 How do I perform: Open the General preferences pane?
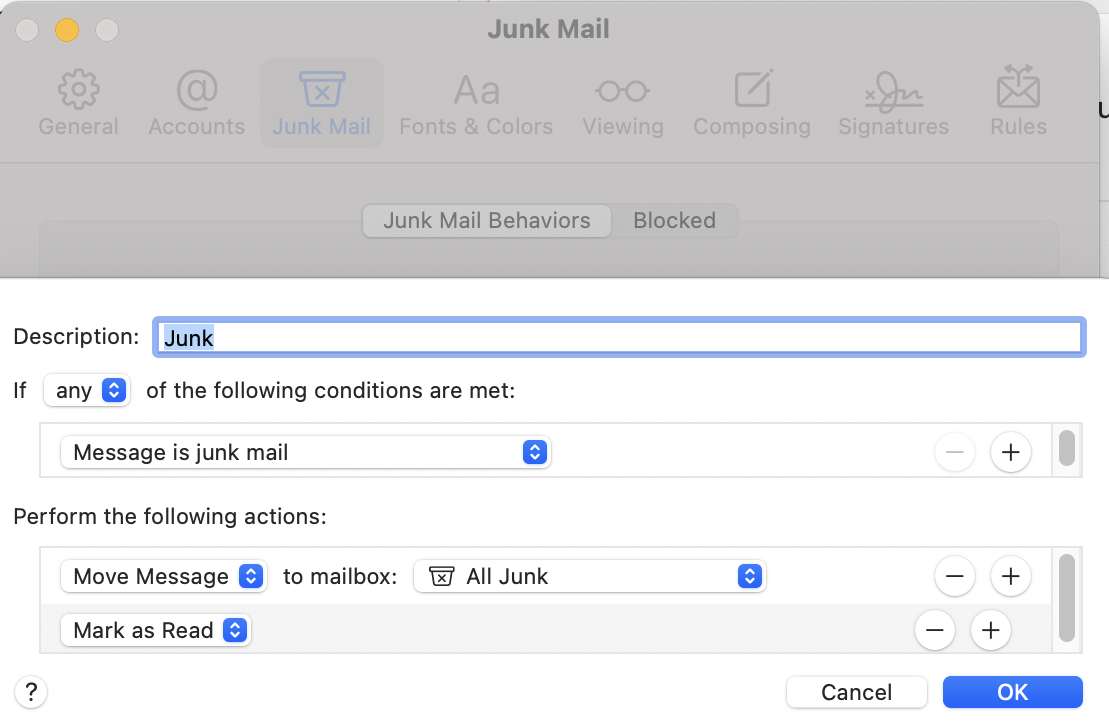78,103
